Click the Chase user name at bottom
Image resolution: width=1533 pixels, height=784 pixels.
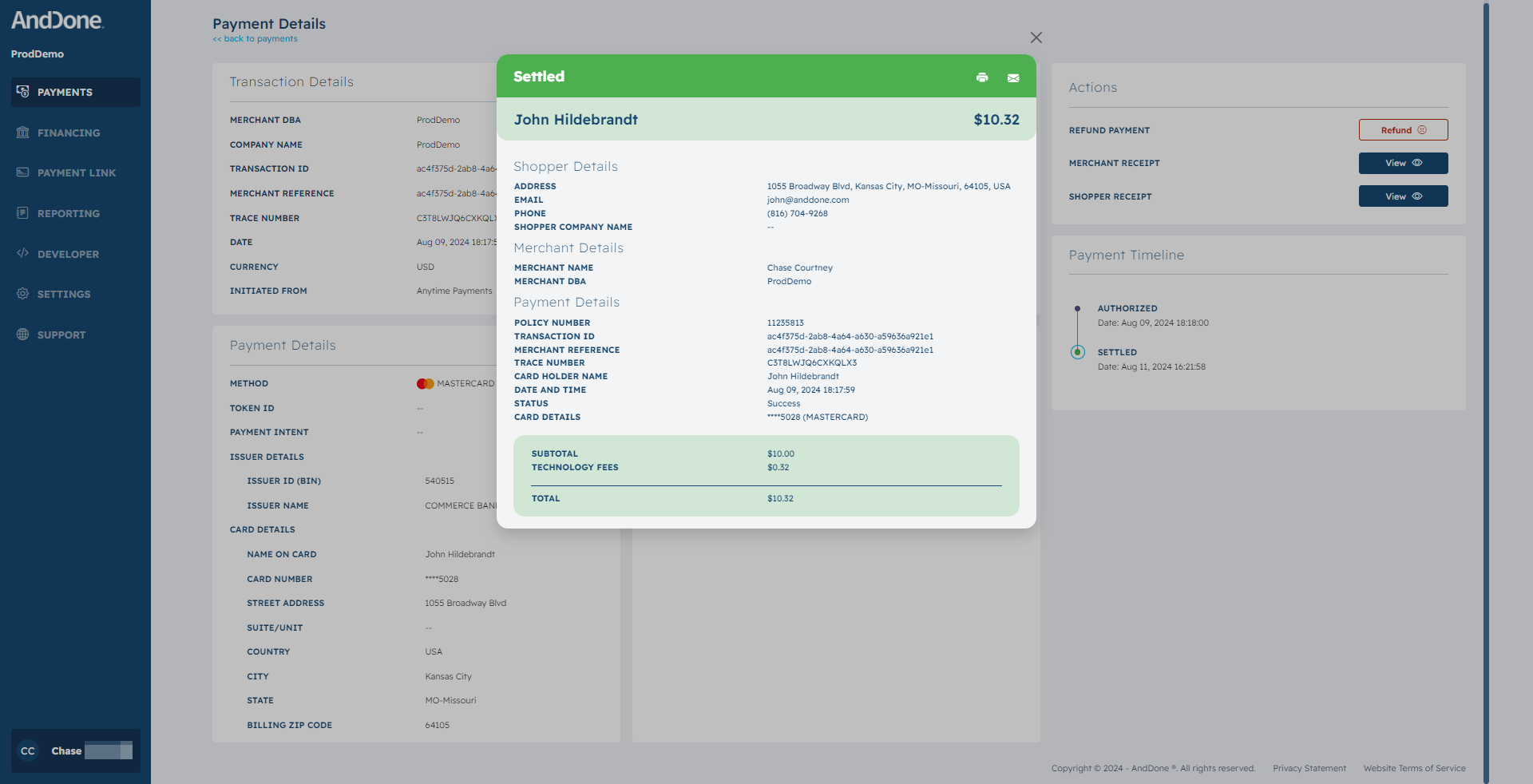(66, 750)
